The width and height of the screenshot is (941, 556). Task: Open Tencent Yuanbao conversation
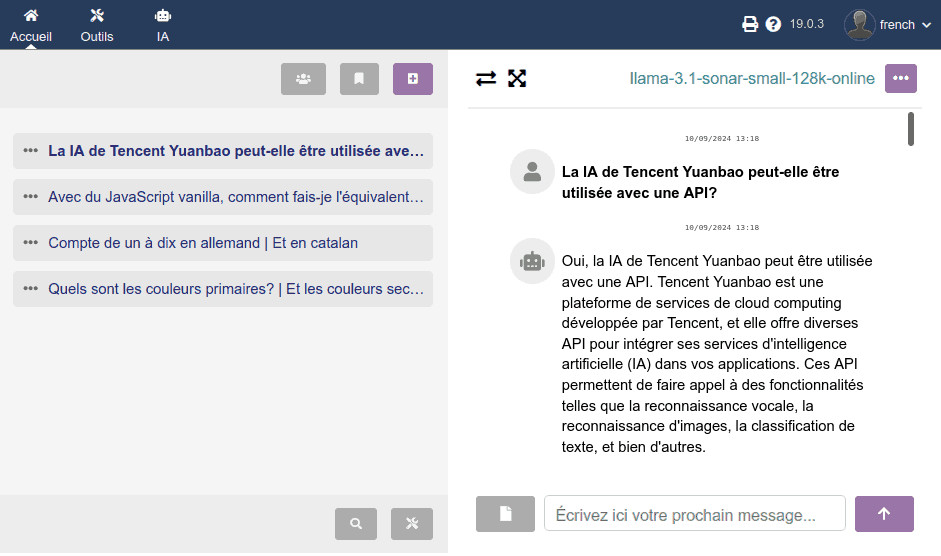236,151
